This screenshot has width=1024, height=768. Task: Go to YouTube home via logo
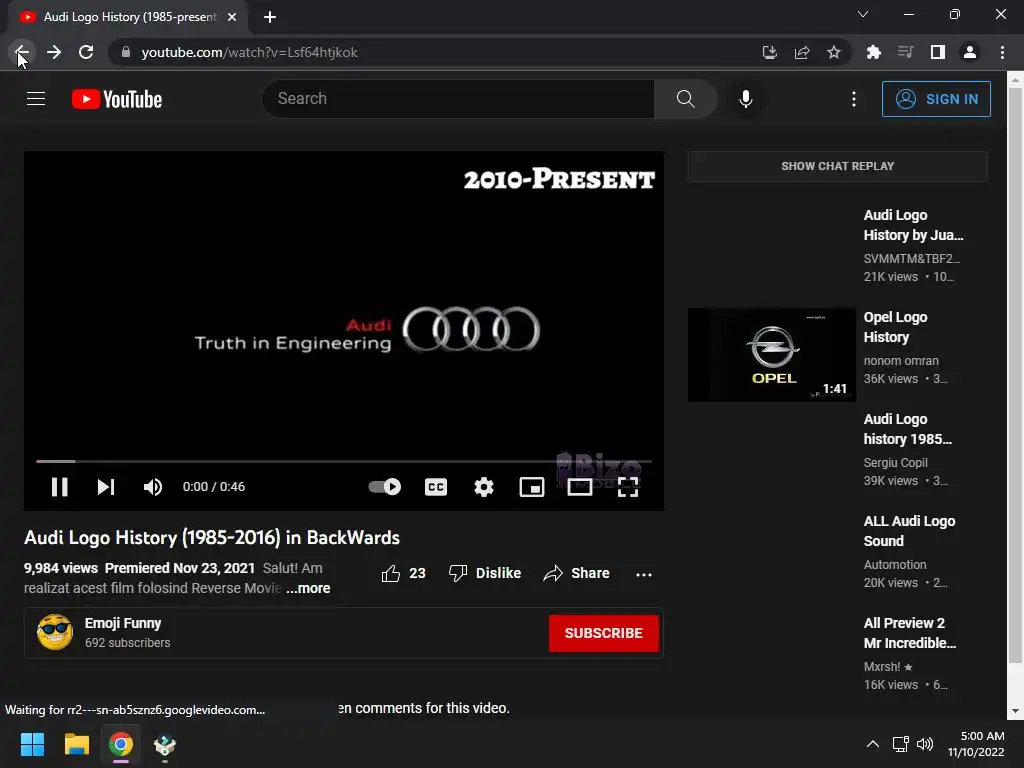click(x=117, y=99)
